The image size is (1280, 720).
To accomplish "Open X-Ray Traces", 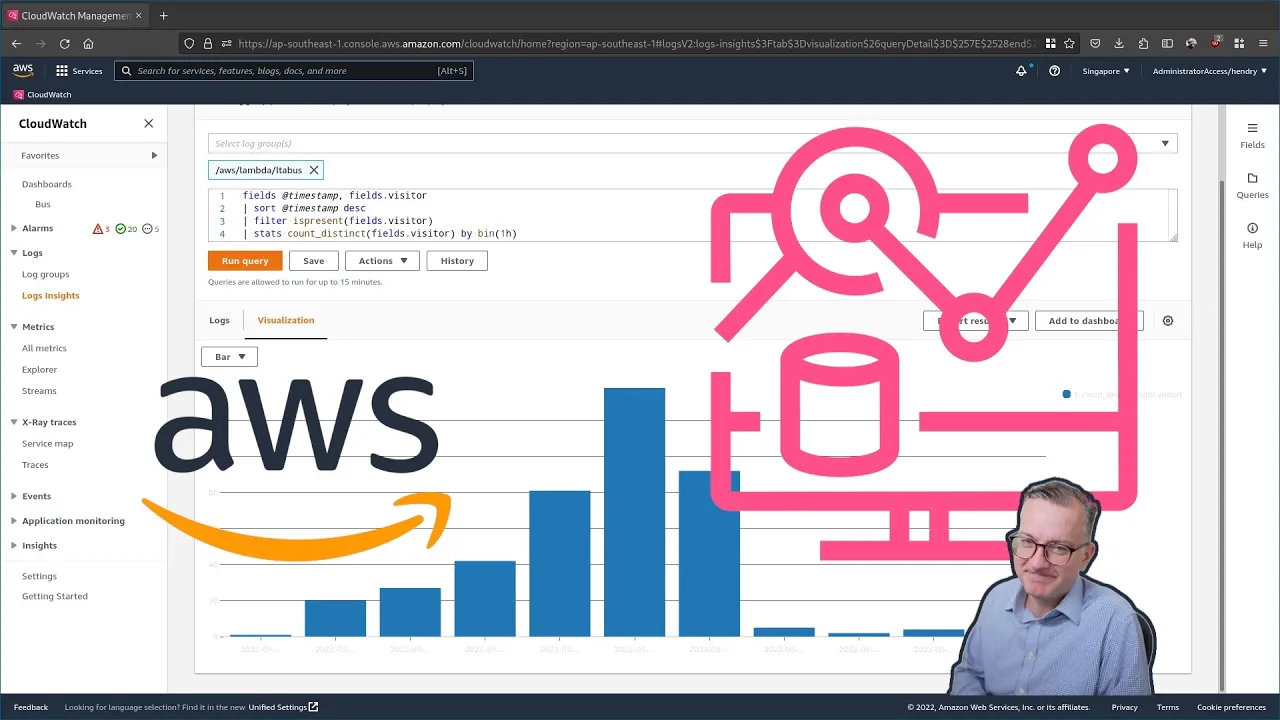I will point(35,465).
